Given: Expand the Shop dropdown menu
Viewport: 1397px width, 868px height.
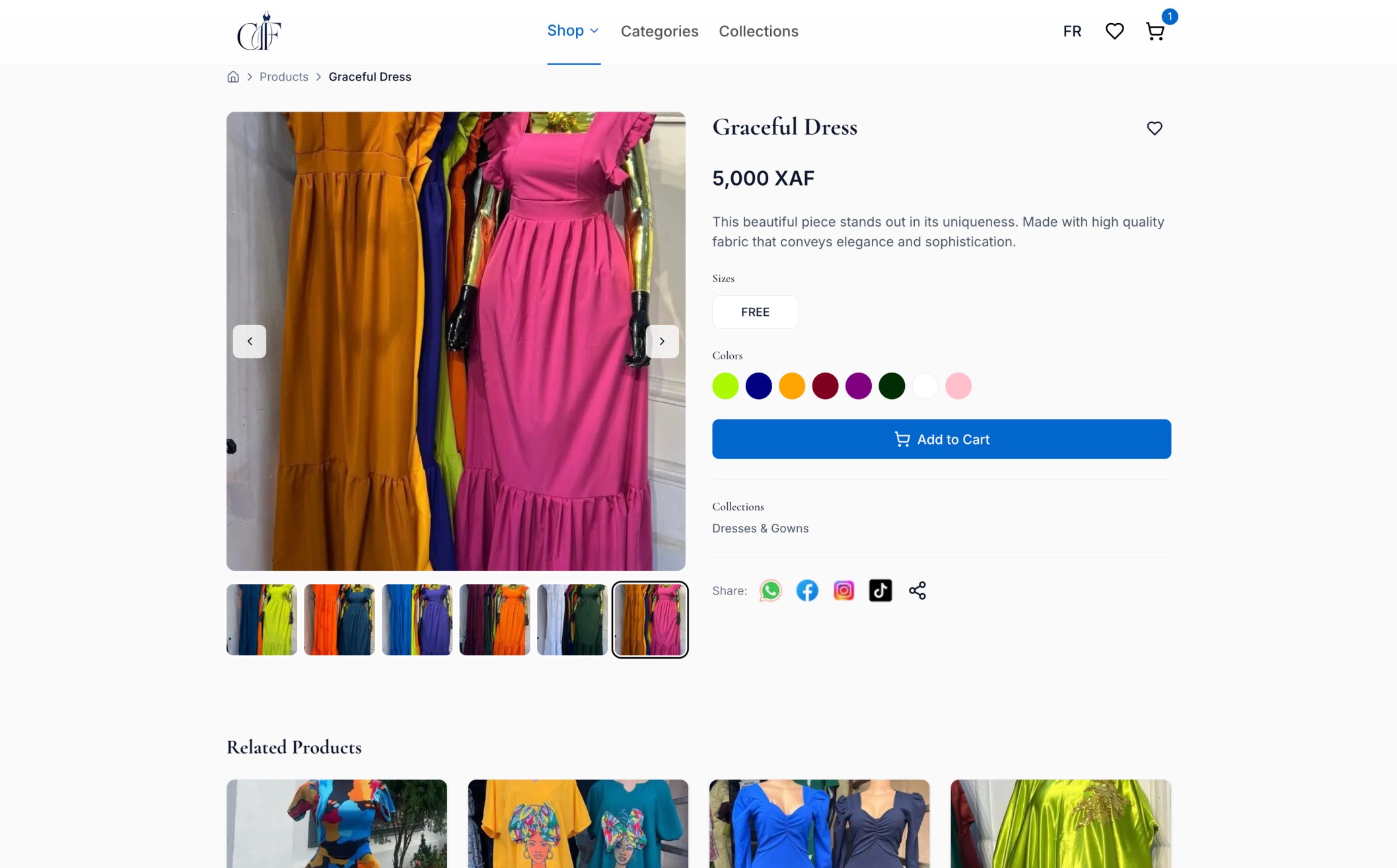Looking at the screenshot, I should 572,30.
